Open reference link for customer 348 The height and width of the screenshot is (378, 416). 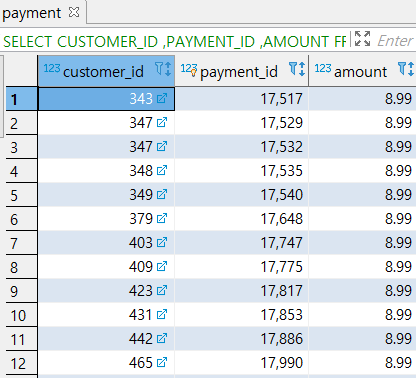pos(162,170)
